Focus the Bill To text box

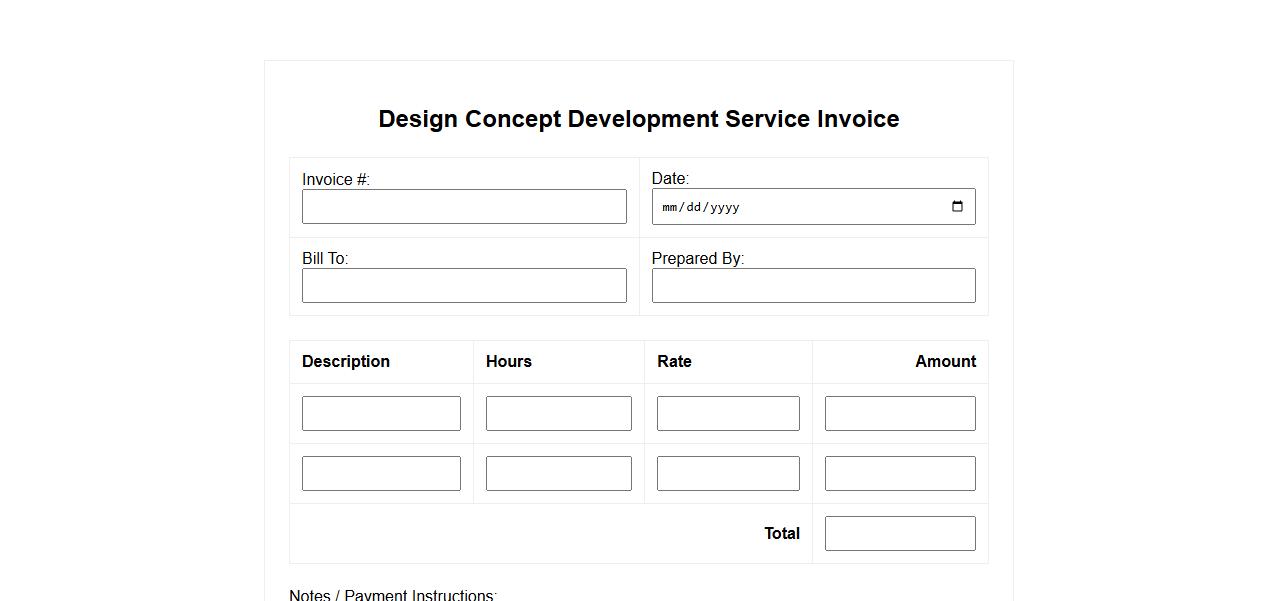pyautogui.click(x=464, y=286)
